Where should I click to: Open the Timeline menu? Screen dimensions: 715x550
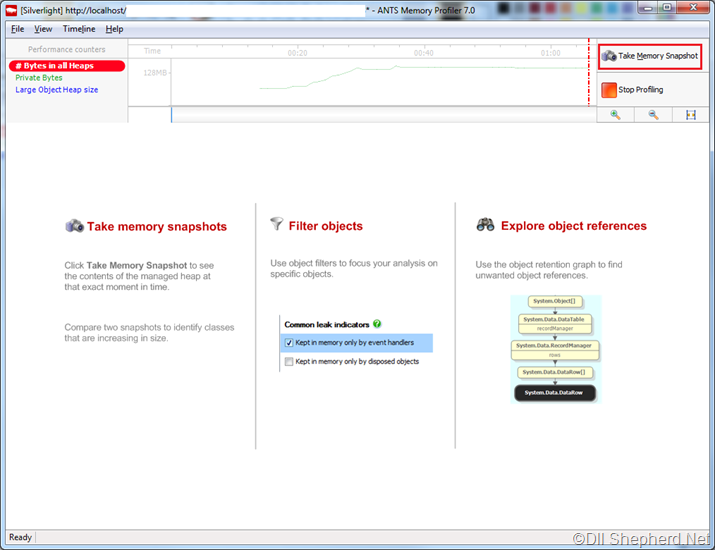click(x=79, y=29)
